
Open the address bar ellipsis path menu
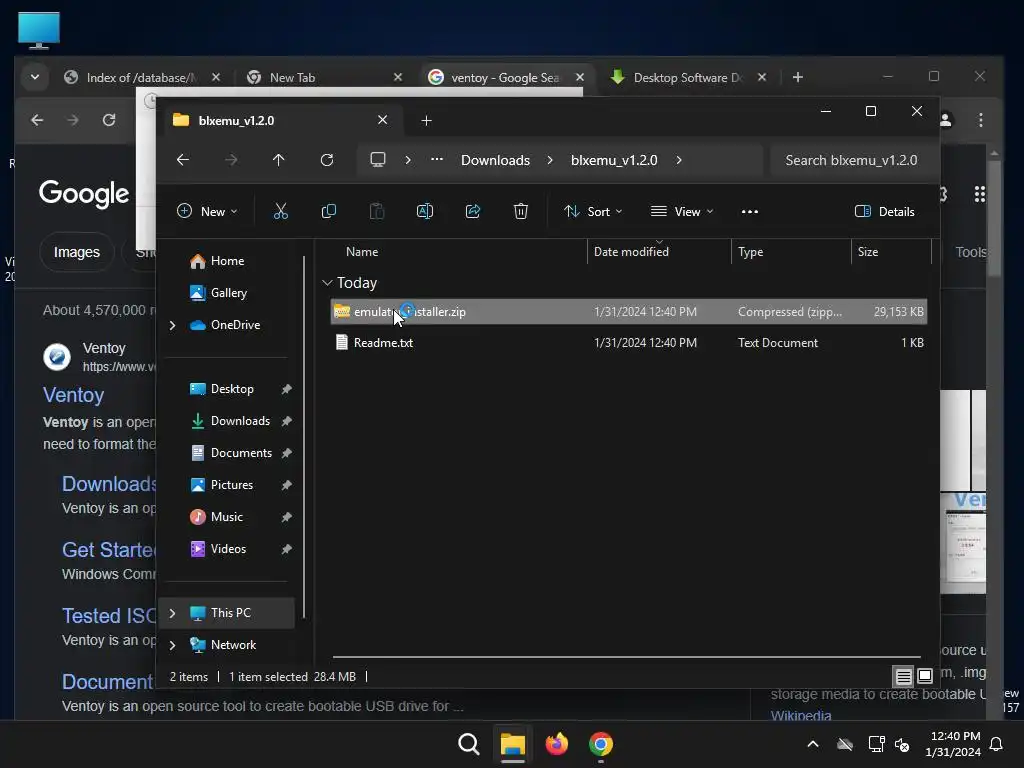[437, 159]
